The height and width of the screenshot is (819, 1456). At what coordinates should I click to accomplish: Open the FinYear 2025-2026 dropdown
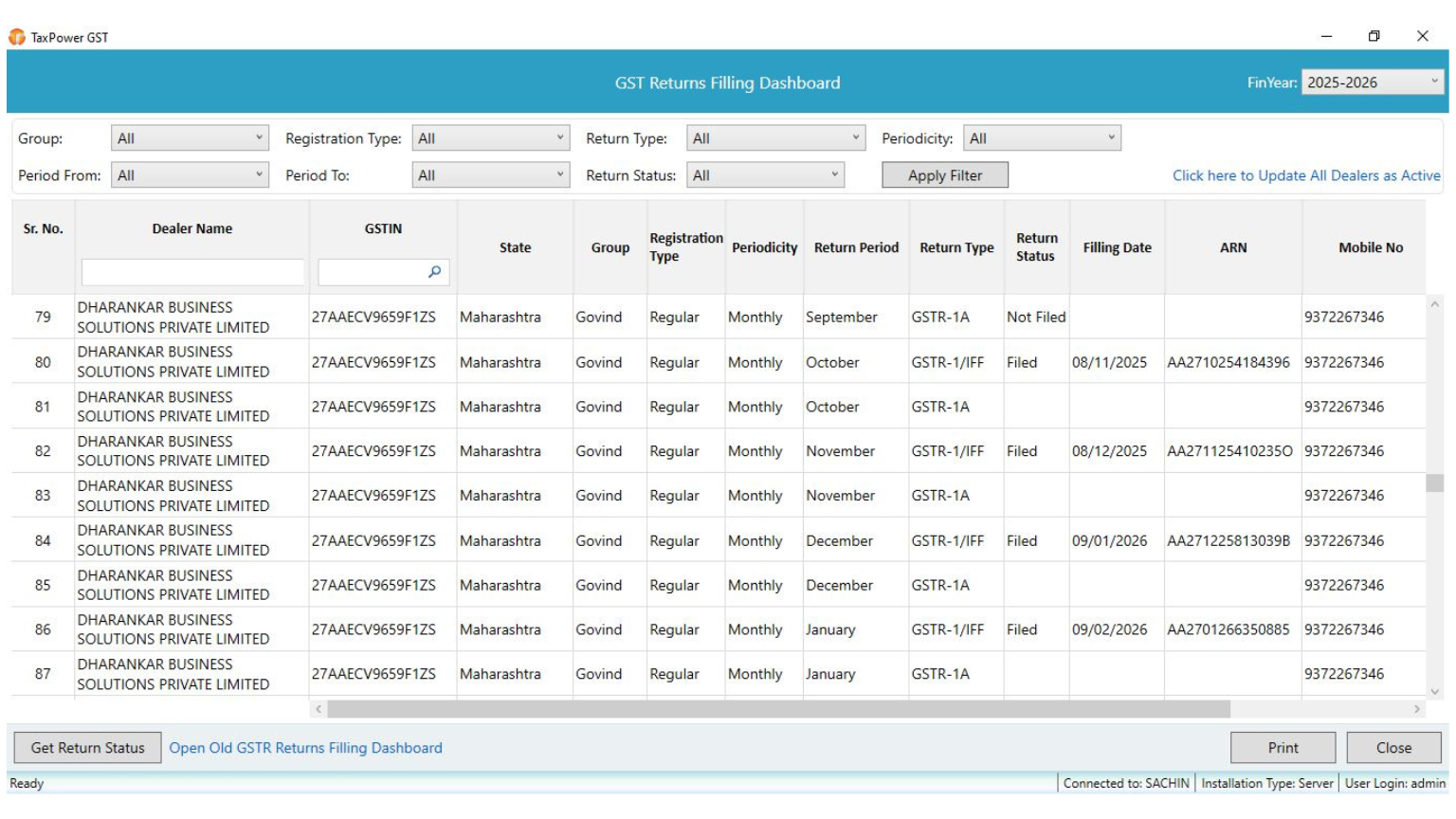pyautogui.click(x=1374, y=82)
